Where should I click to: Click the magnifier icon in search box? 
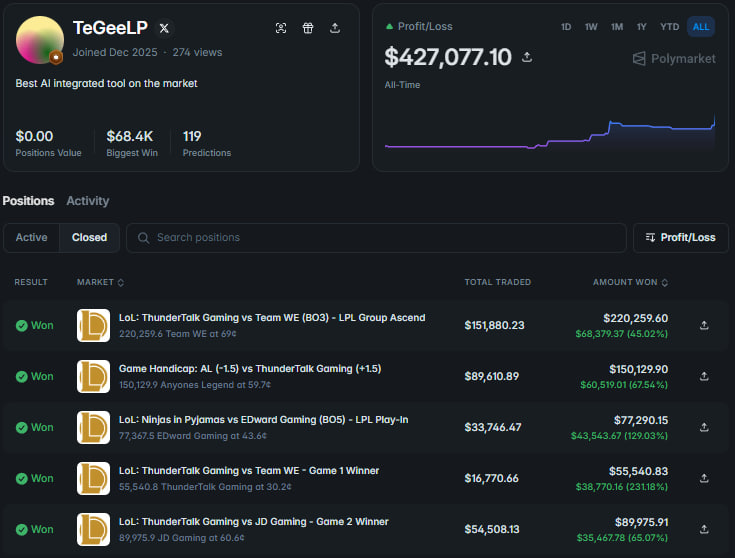click(143, 238)
